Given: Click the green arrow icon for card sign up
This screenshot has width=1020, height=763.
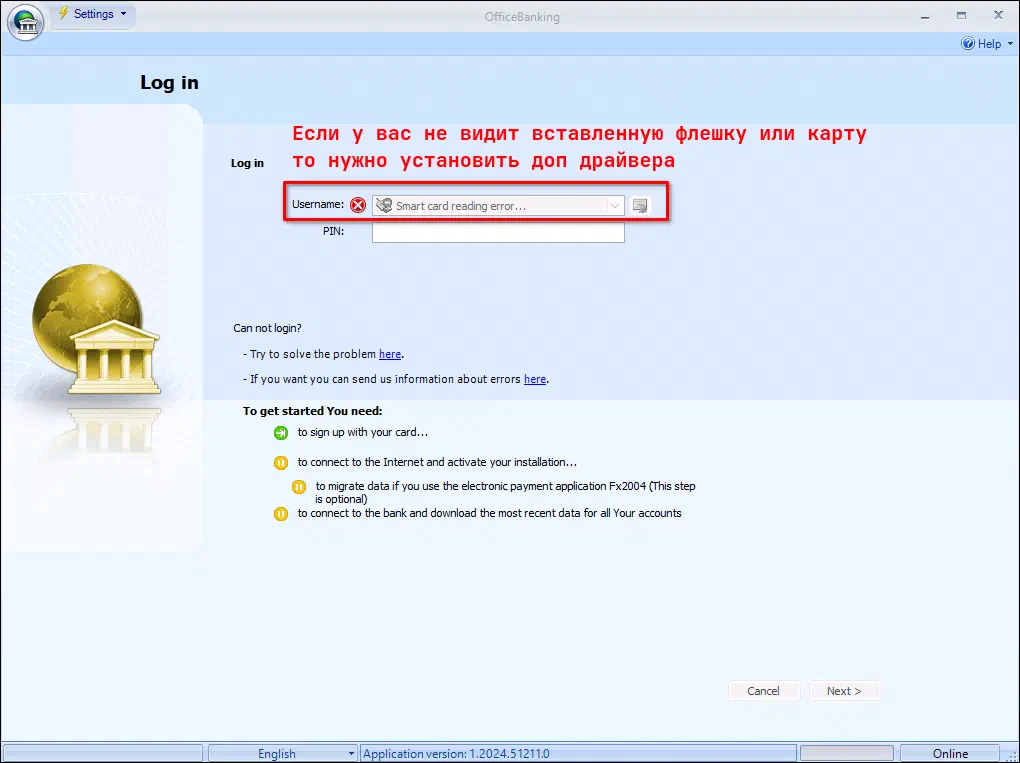Looking at the screenshot, I should 281,433.
